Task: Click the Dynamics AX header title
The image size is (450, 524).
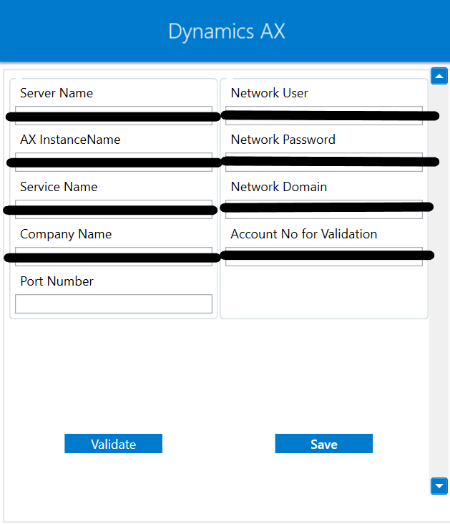Action: [227, 32]
